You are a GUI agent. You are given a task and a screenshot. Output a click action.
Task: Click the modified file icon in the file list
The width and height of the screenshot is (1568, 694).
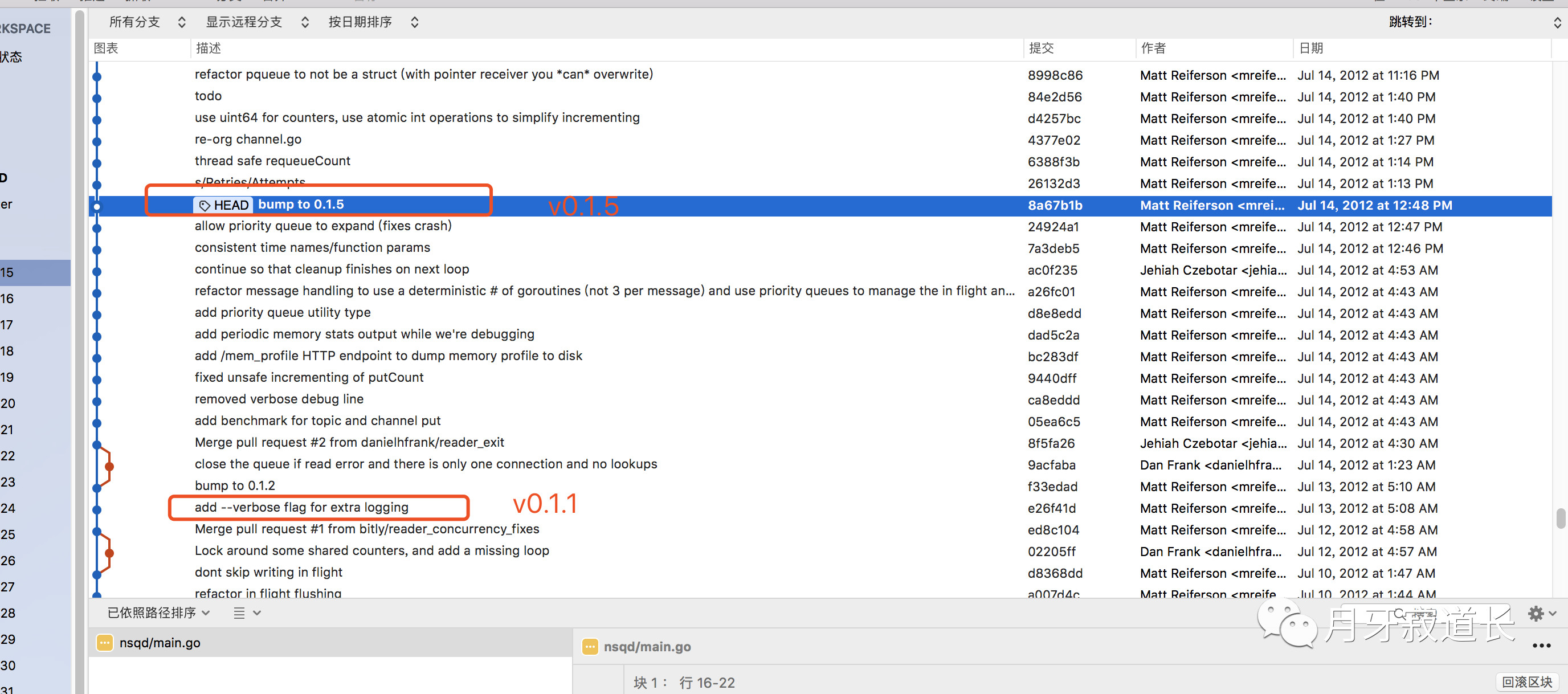105,643
